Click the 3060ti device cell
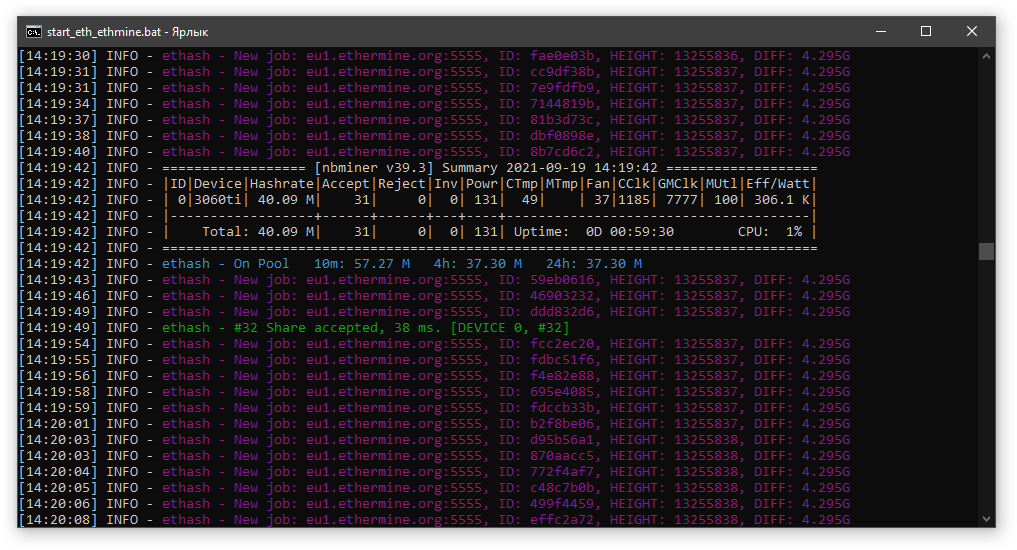 (218, 200)
